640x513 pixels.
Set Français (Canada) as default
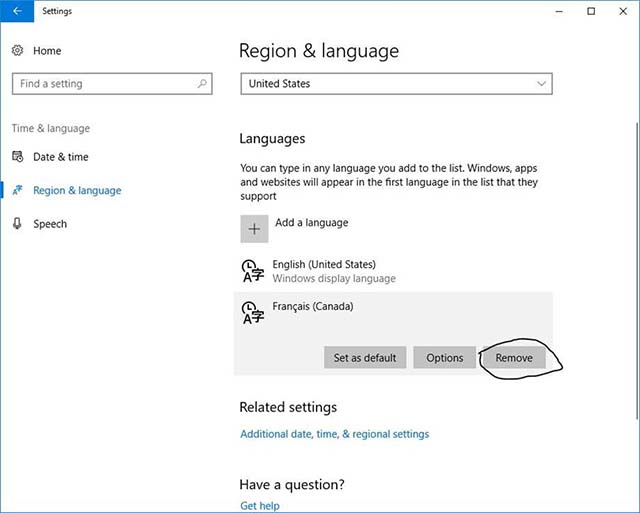coord(365,358)
